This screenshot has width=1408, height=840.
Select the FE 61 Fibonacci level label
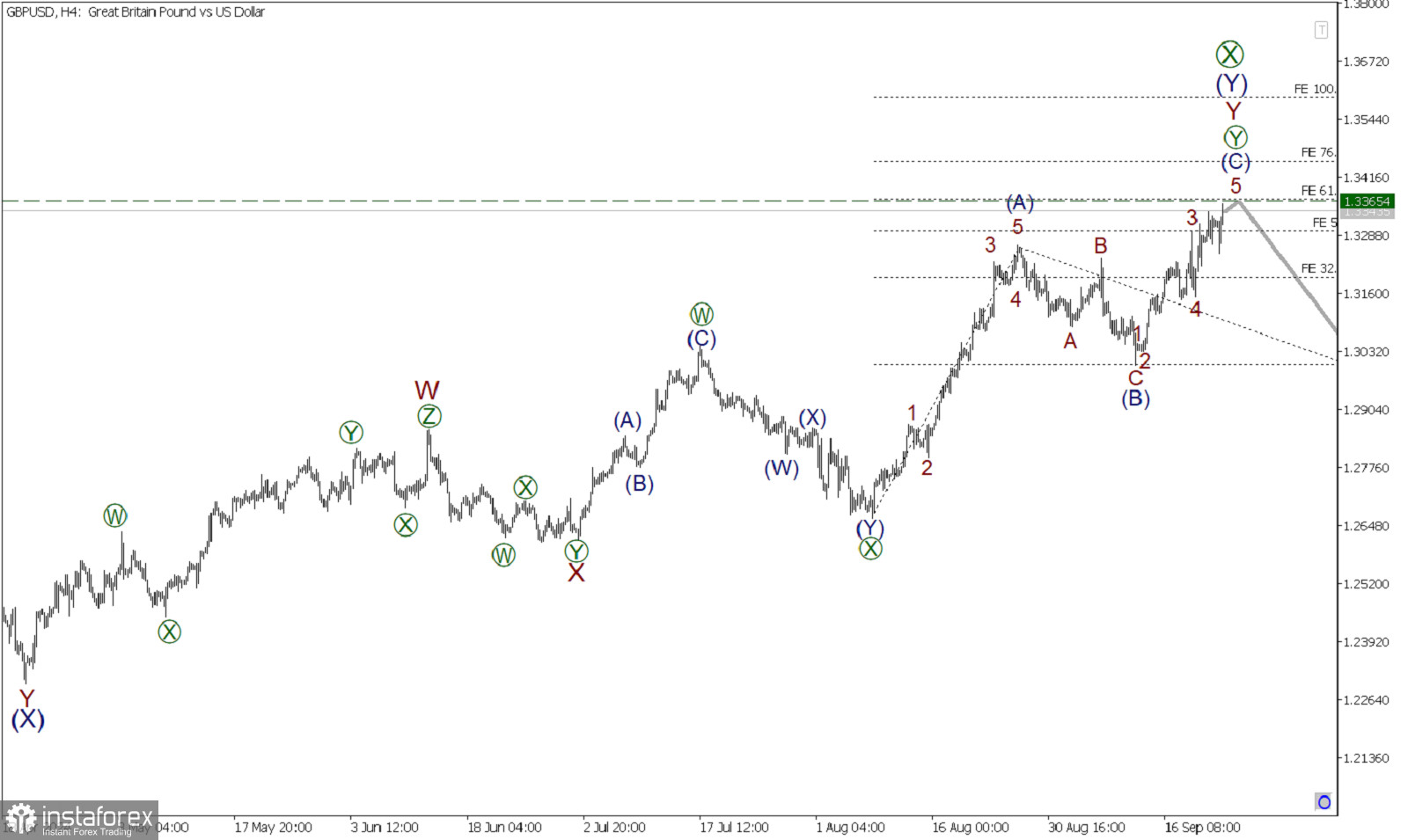pos(1318,191)
